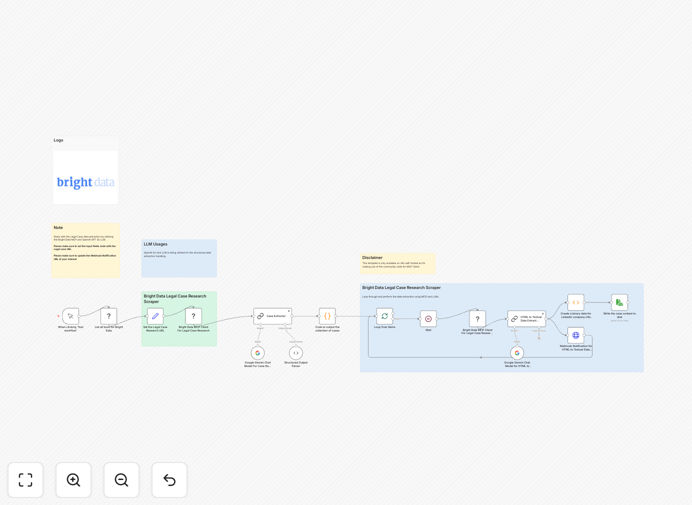Open the Case Extractor chain node
The image size is (692, 505).
272,316
